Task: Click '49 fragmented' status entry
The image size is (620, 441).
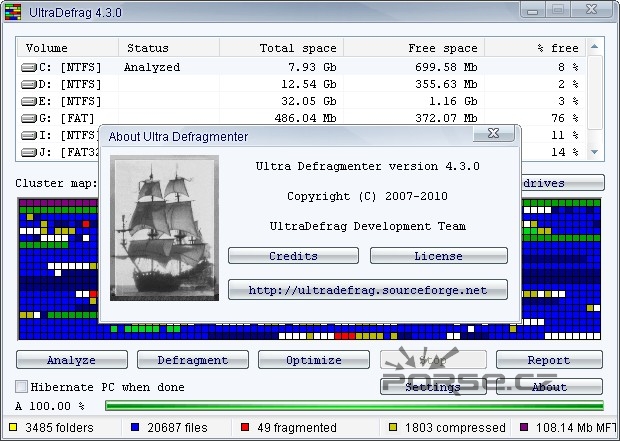Action: click(297, 428)
